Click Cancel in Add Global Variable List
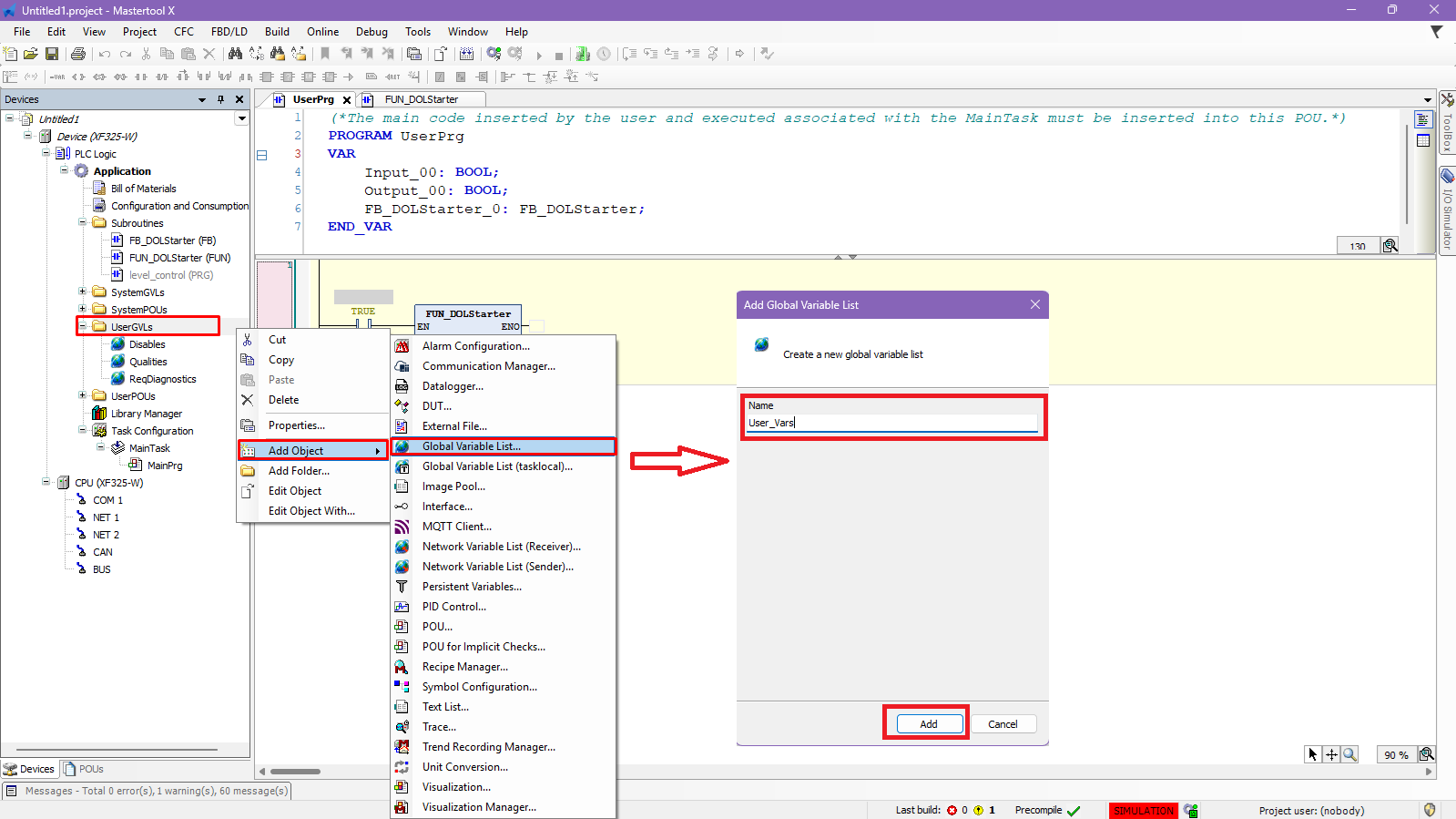The height and width of the screenshot is (819, 1456). [x=1003, y=724]
